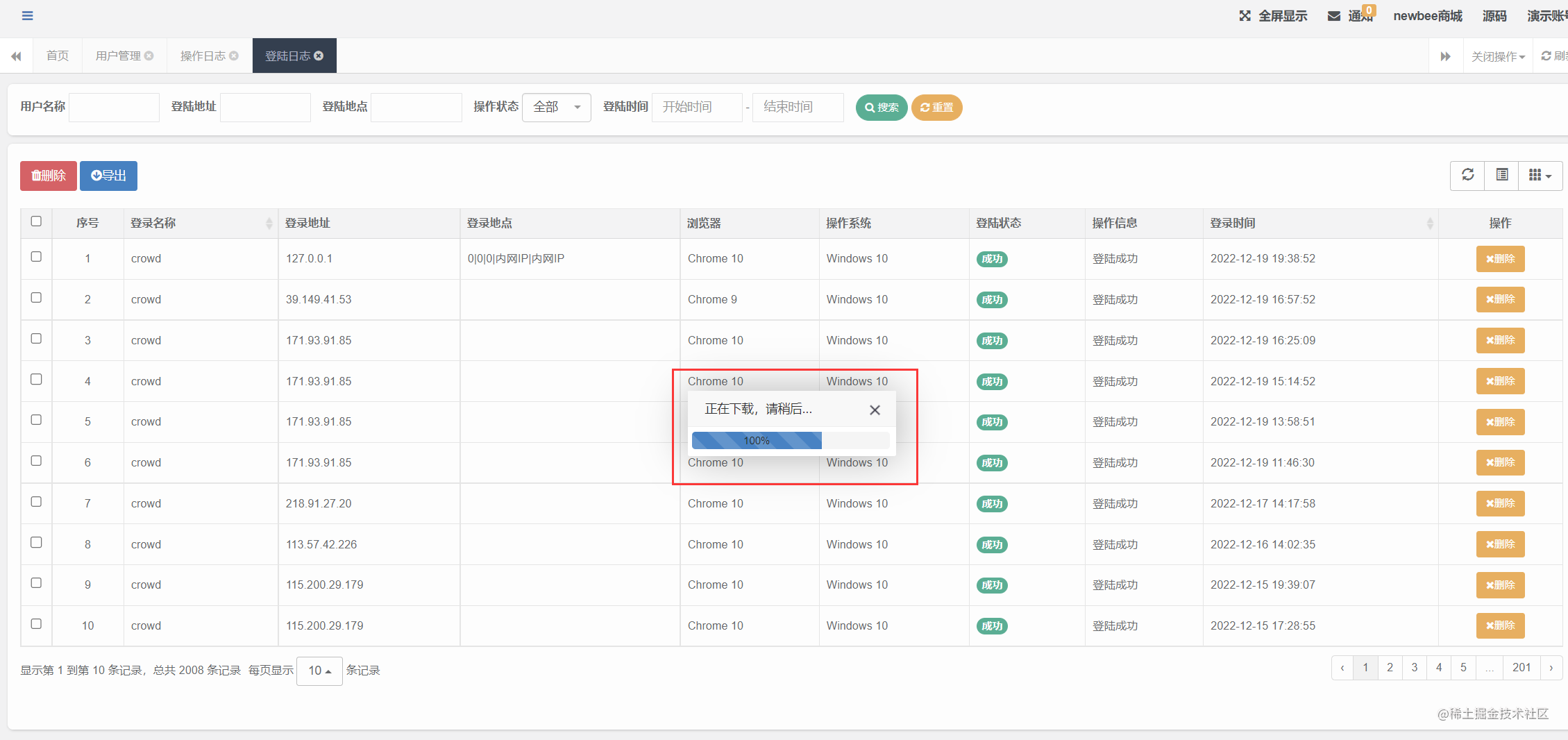Open the newbee商城 top menu link

[x=1428, y=16]
